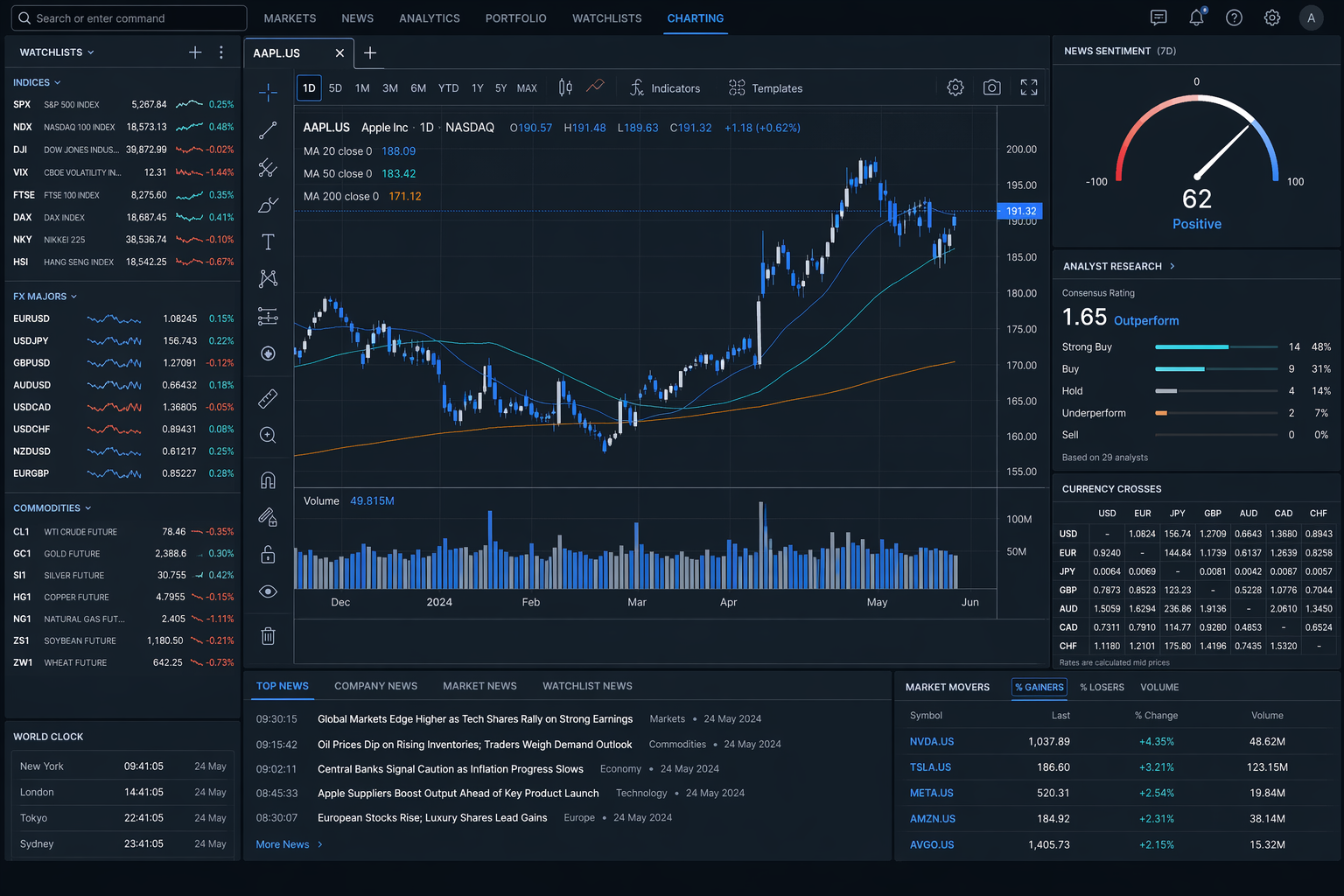The height and width of the screenshot is (896, 1344).
Task: Open Analyst Research details
Action: tap(1172, 266)
